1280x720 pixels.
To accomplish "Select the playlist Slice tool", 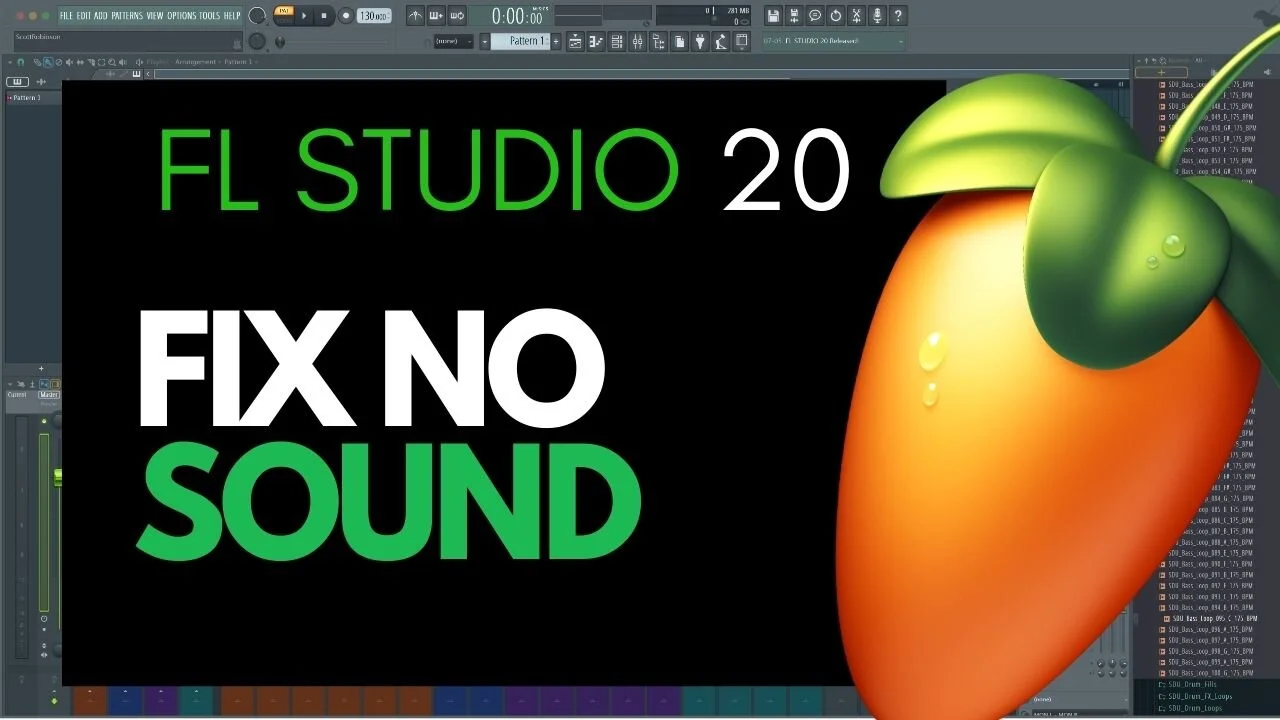I will point(91,62).
